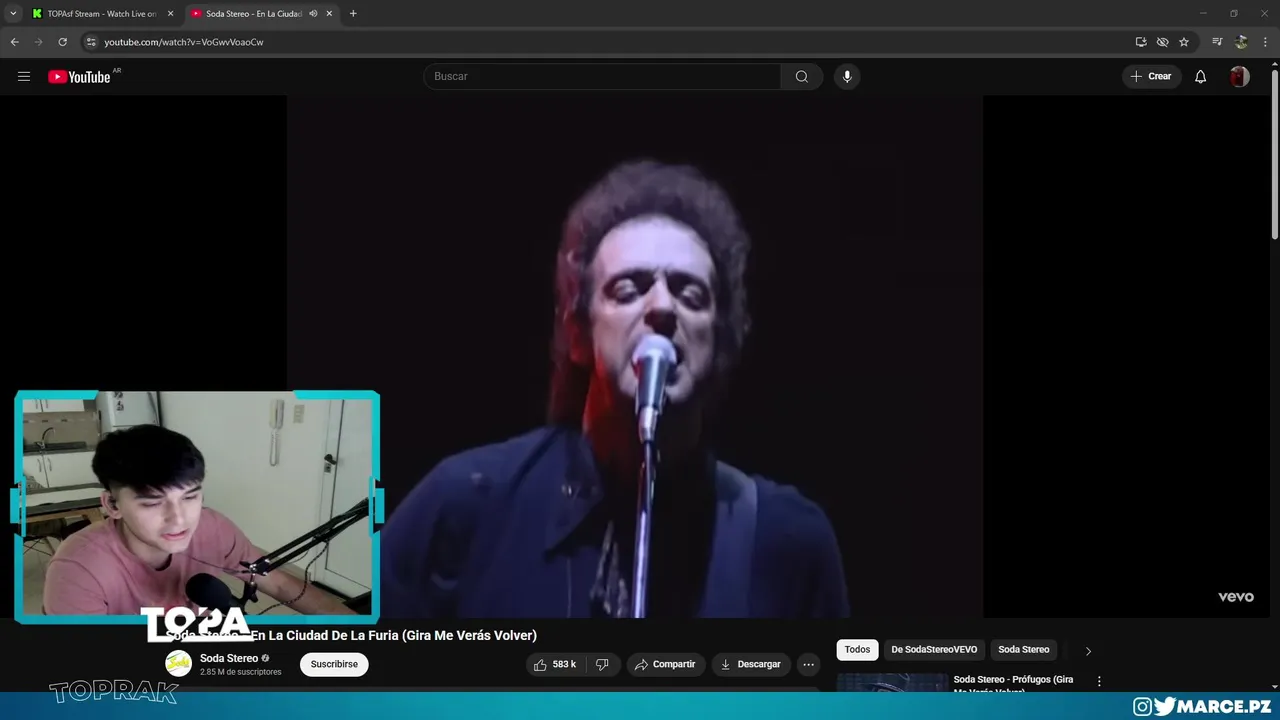Close the Soda Stereo tab
The width and height of the screenshot is (1280, 720).
click(329, 14)
